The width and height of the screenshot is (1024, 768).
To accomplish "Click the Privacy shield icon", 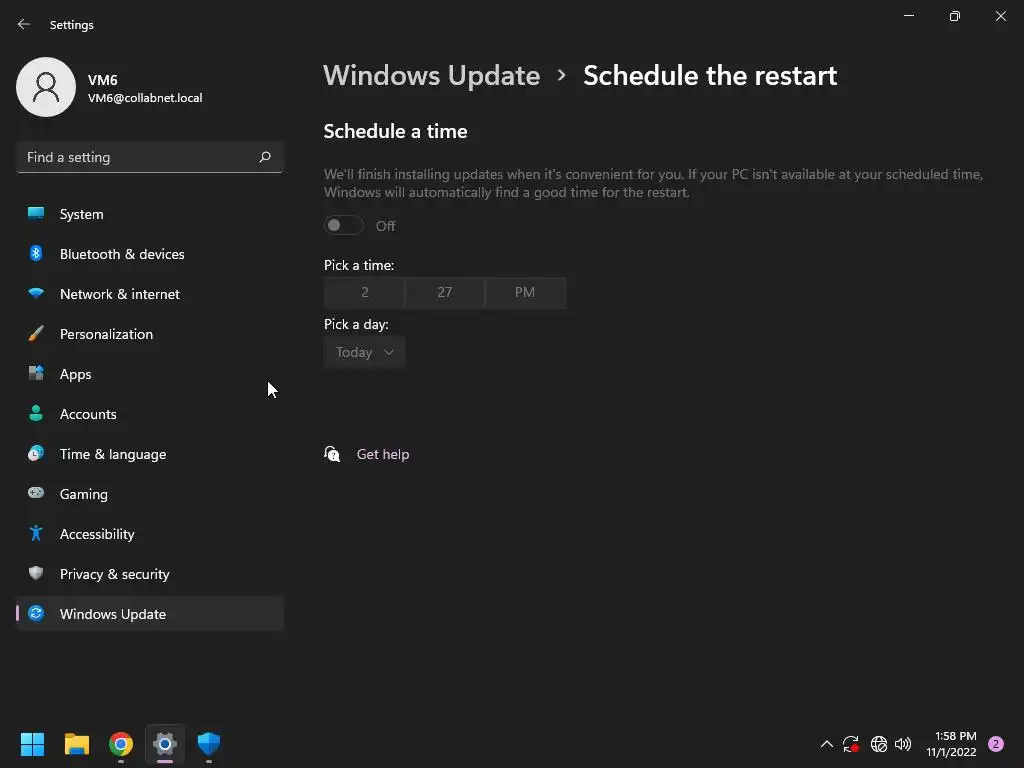I will pos(36,573).
